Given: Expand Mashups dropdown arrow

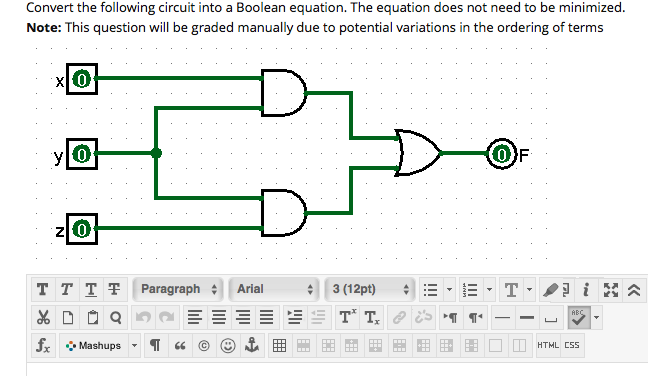Looking at the screenshot, I should (x=134, y=345).
